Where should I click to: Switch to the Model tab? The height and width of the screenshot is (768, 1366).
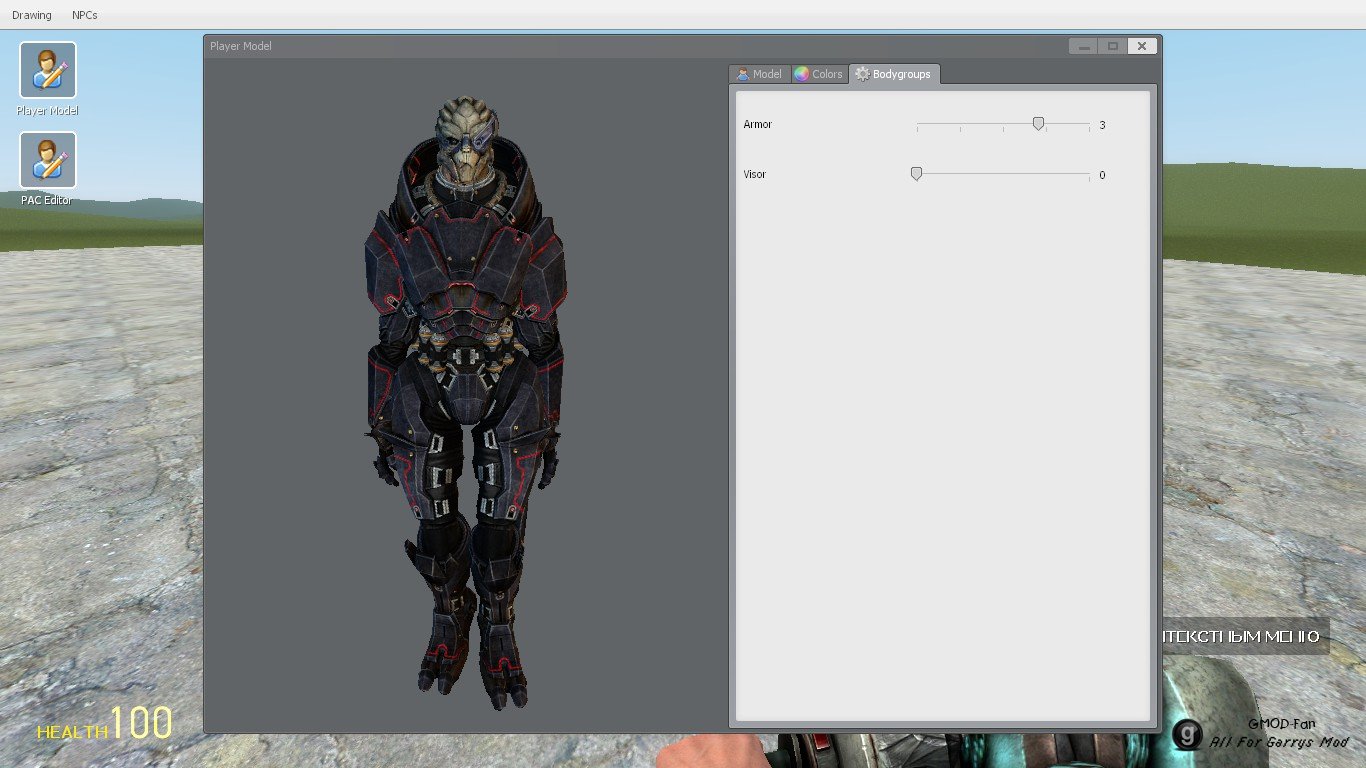coord(759,74)
